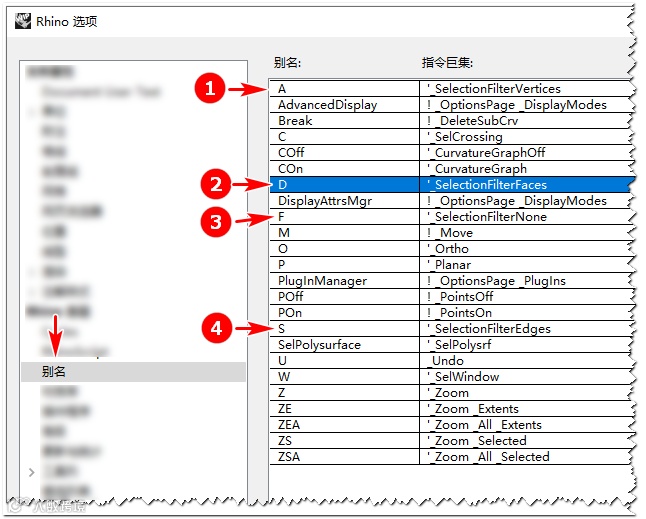Image resolution: width=646 pixels, height=519 pixels.
Task: Edit macro '_Zoom _All _Selected'
Action: [525, 457]
